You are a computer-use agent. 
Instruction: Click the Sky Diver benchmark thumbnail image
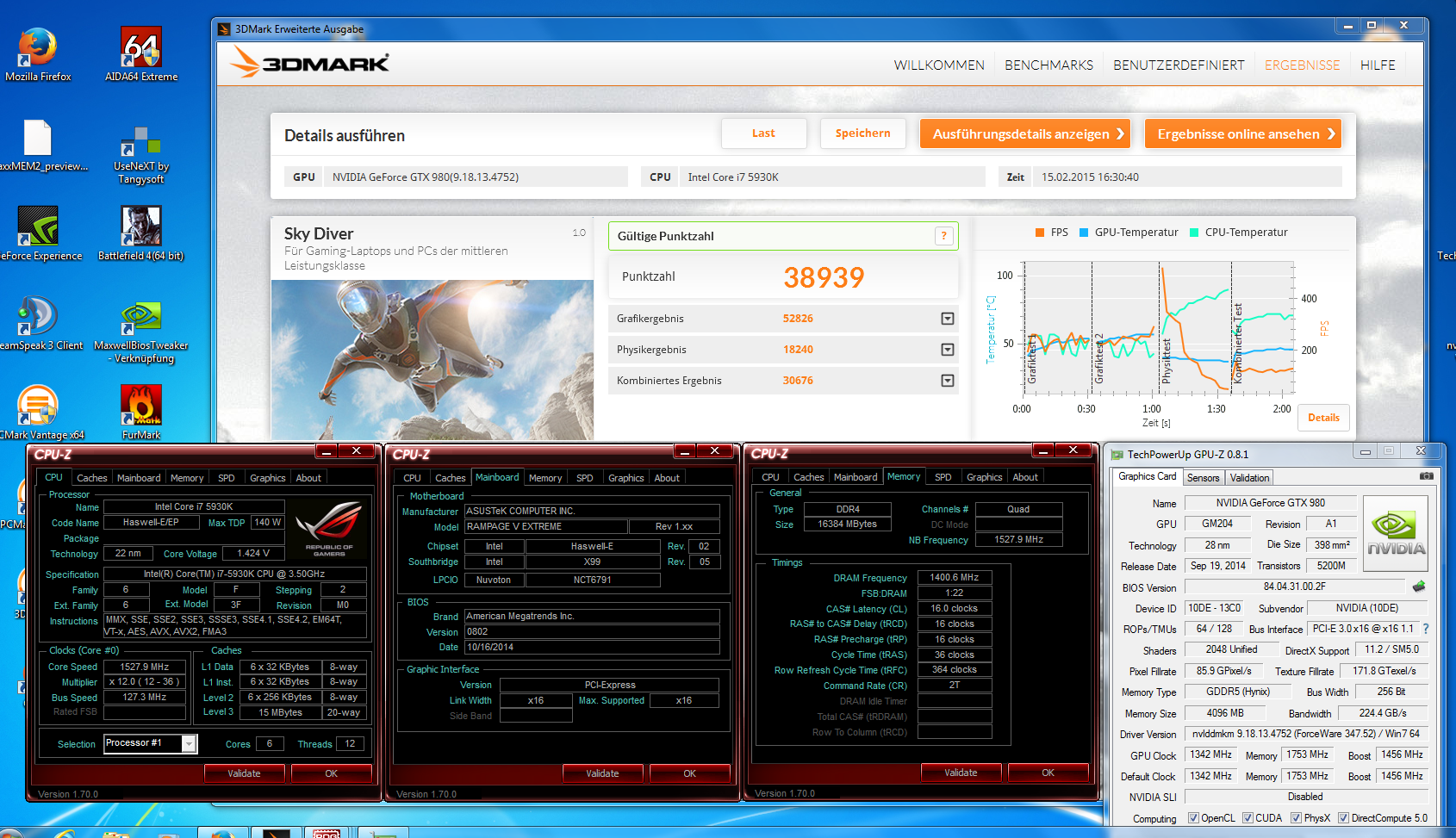[432, 360]
